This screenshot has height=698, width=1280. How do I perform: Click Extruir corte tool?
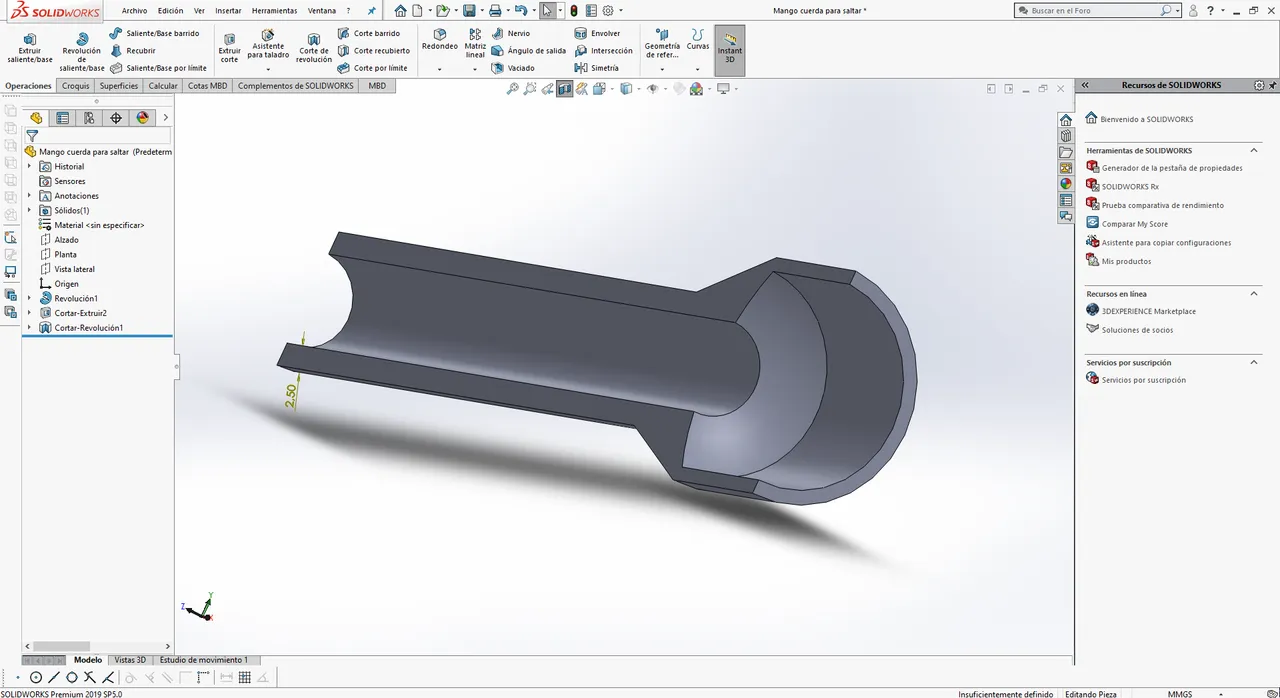(230, 48)
